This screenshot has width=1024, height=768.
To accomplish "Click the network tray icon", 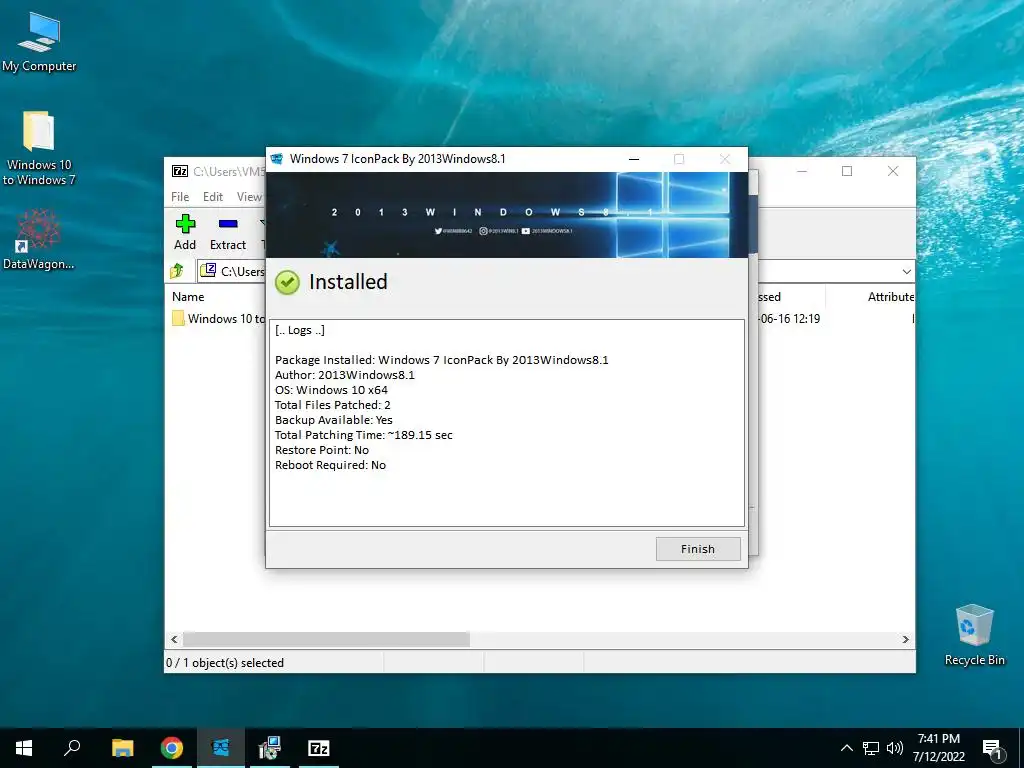I will point(871,748).
